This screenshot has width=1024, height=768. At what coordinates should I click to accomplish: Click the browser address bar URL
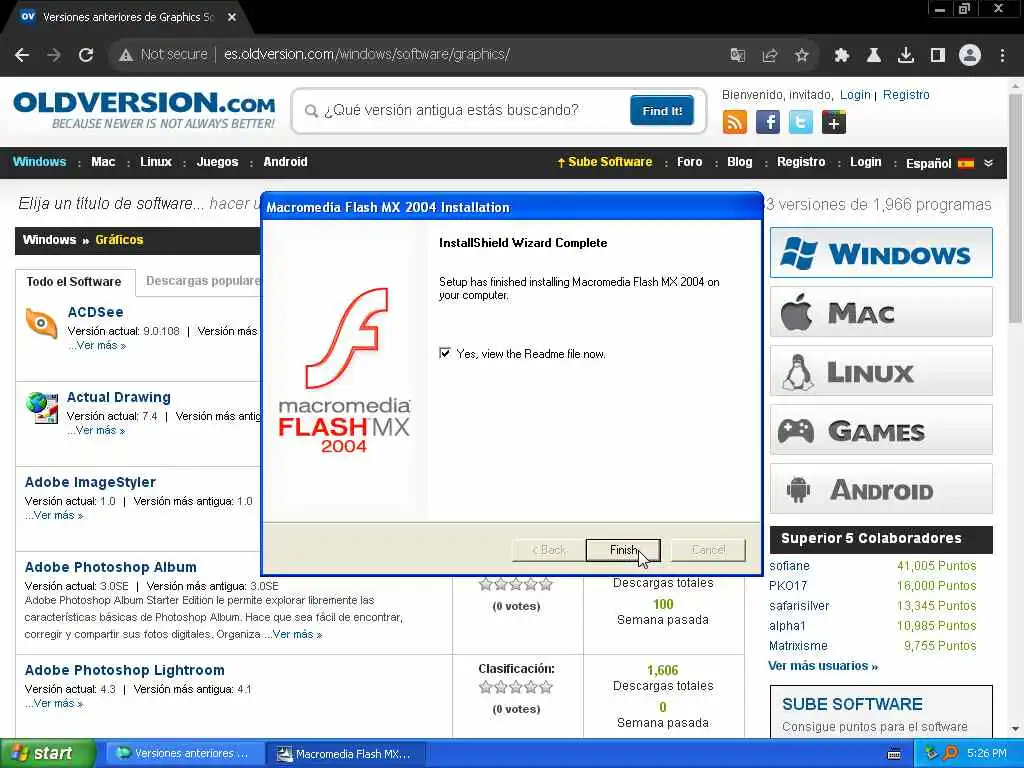tap(366, 54)
